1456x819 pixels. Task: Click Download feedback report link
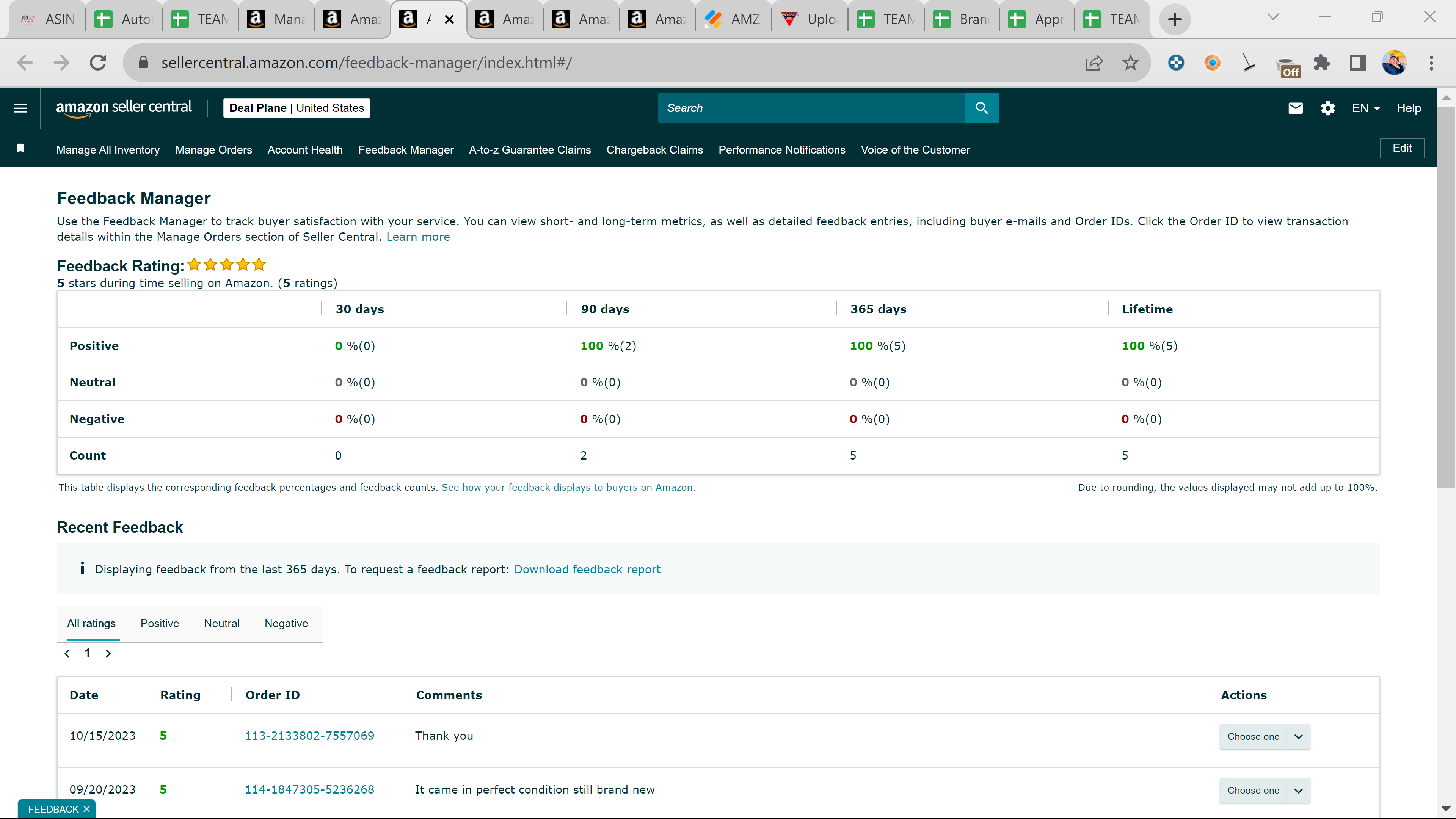(587, 569)
